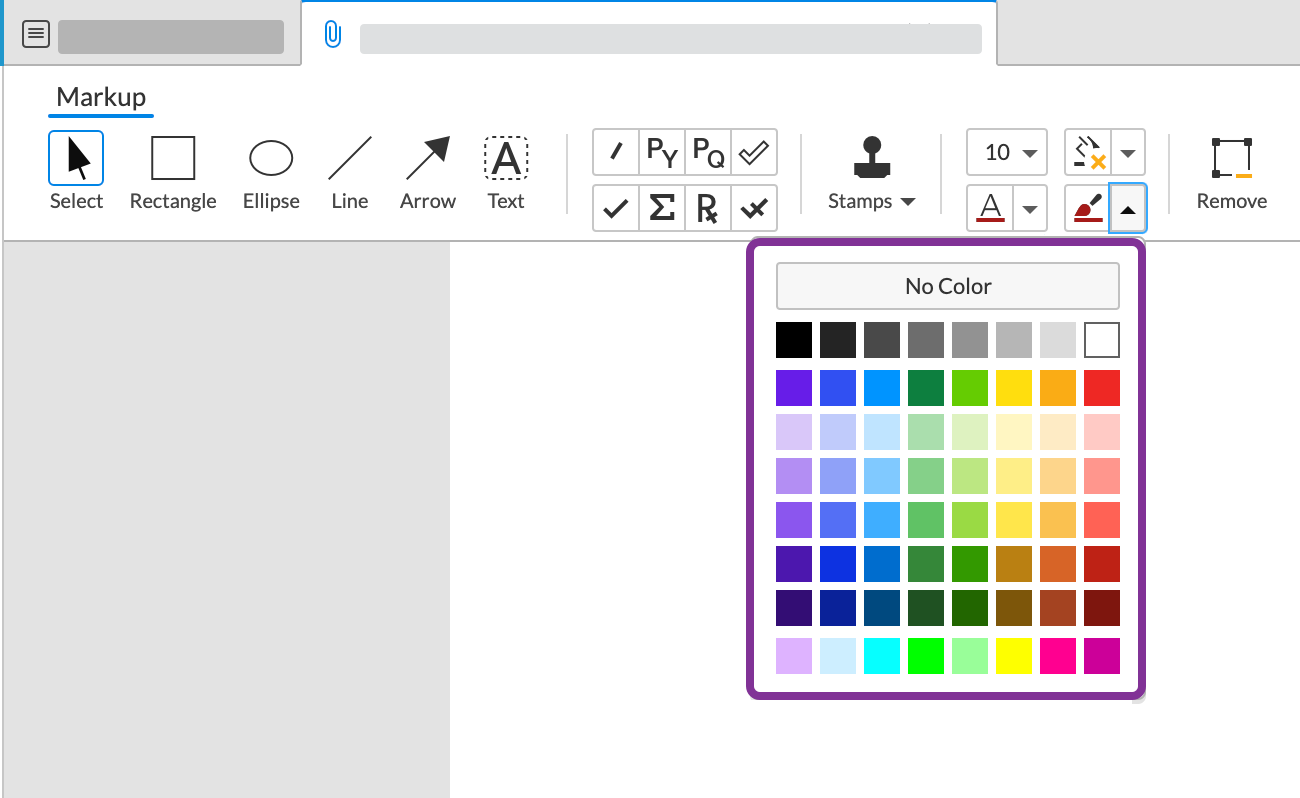Toggle the Line drawing tool
The height and width of the screenshot is (798, 1300).
pyautogui.click(x=350, y=172)
